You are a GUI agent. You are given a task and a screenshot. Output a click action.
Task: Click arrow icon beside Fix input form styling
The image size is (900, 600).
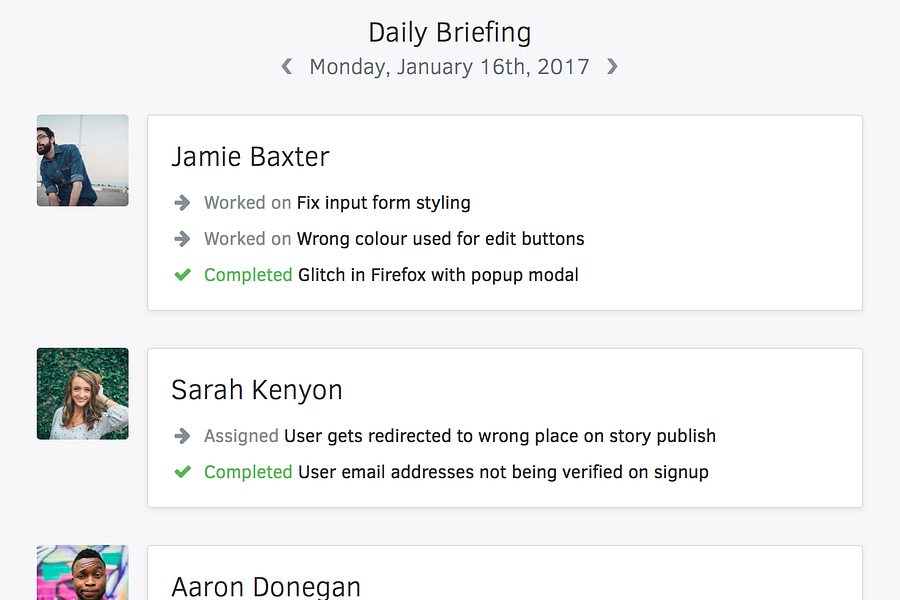(x=182, y=203)
